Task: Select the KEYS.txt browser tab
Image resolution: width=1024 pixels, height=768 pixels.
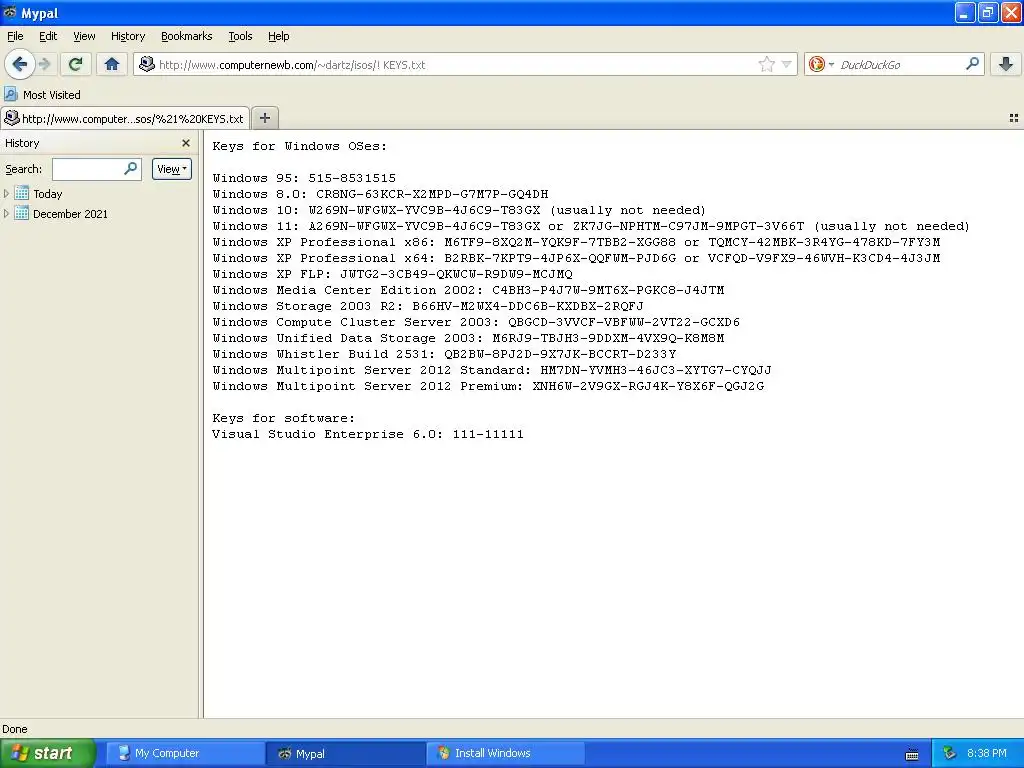Action: coord(125,118)
